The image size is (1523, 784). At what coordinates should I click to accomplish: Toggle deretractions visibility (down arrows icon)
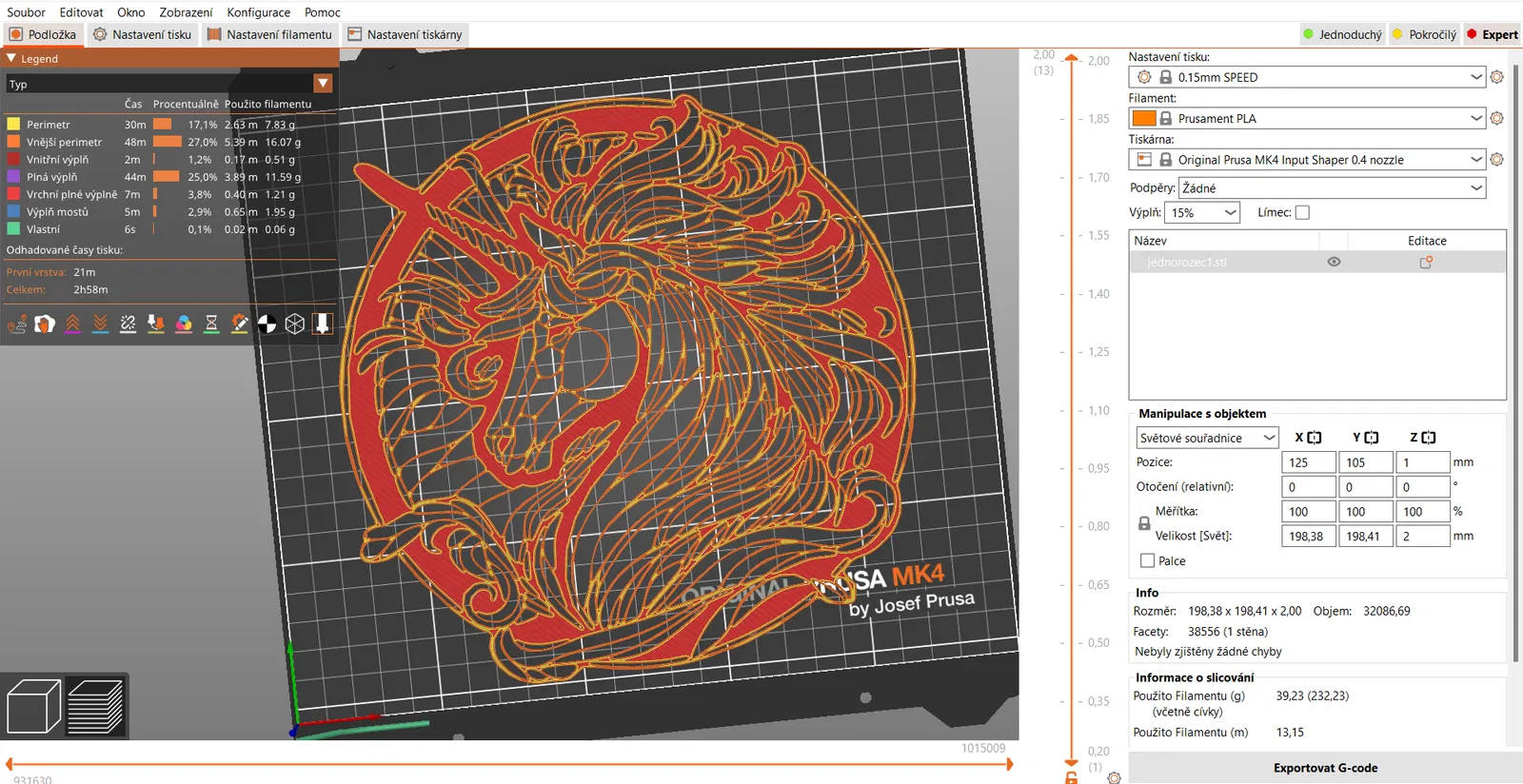pyautogui.click(x=100, y=324)
